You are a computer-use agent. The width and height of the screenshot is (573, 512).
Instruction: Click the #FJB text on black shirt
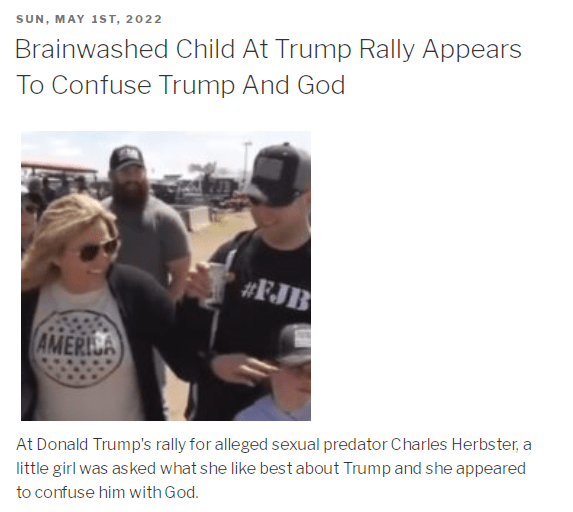tap(275, 297)
